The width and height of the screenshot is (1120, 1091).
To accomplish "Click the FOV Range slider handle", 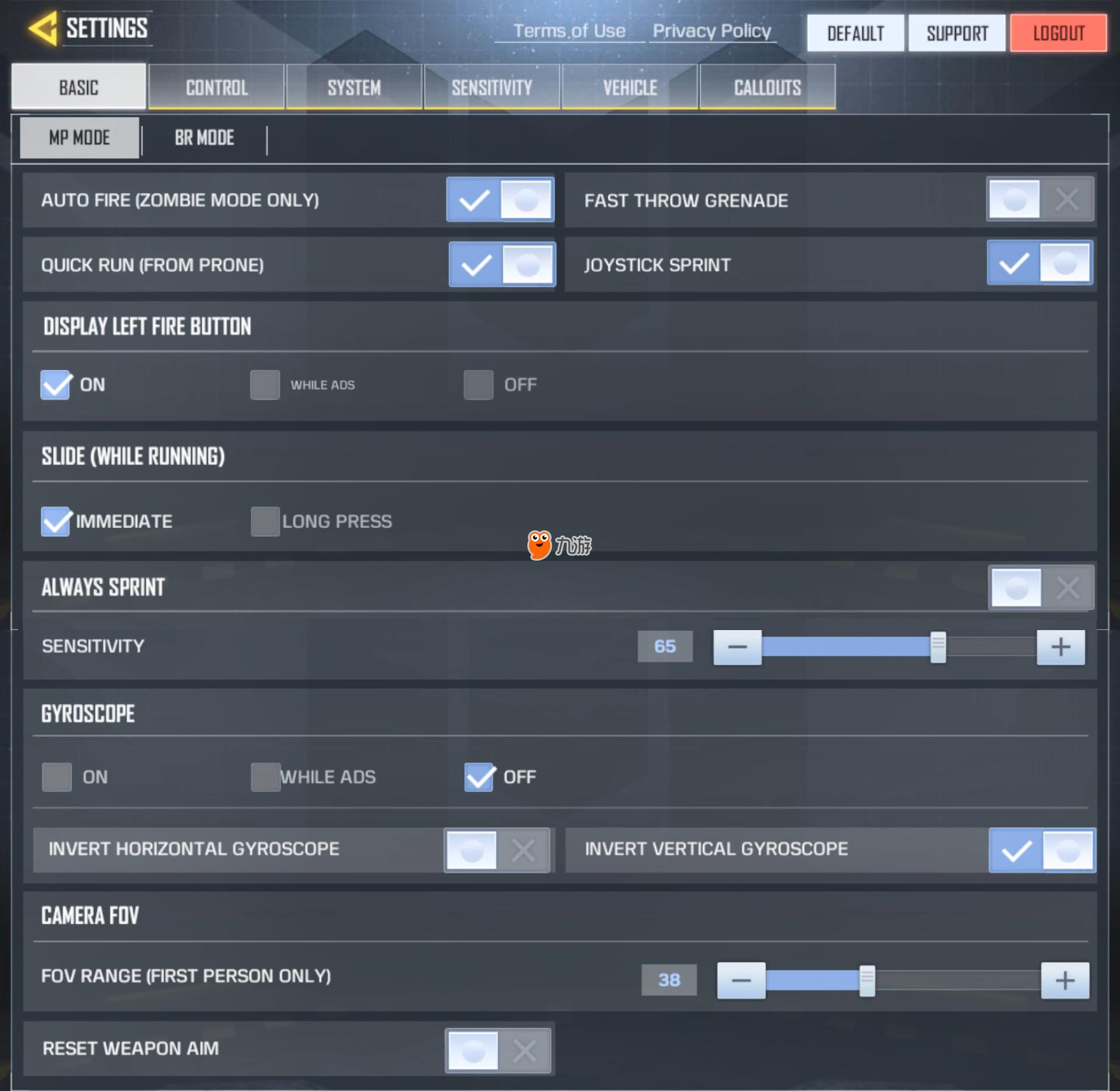I will pos(867,981).
